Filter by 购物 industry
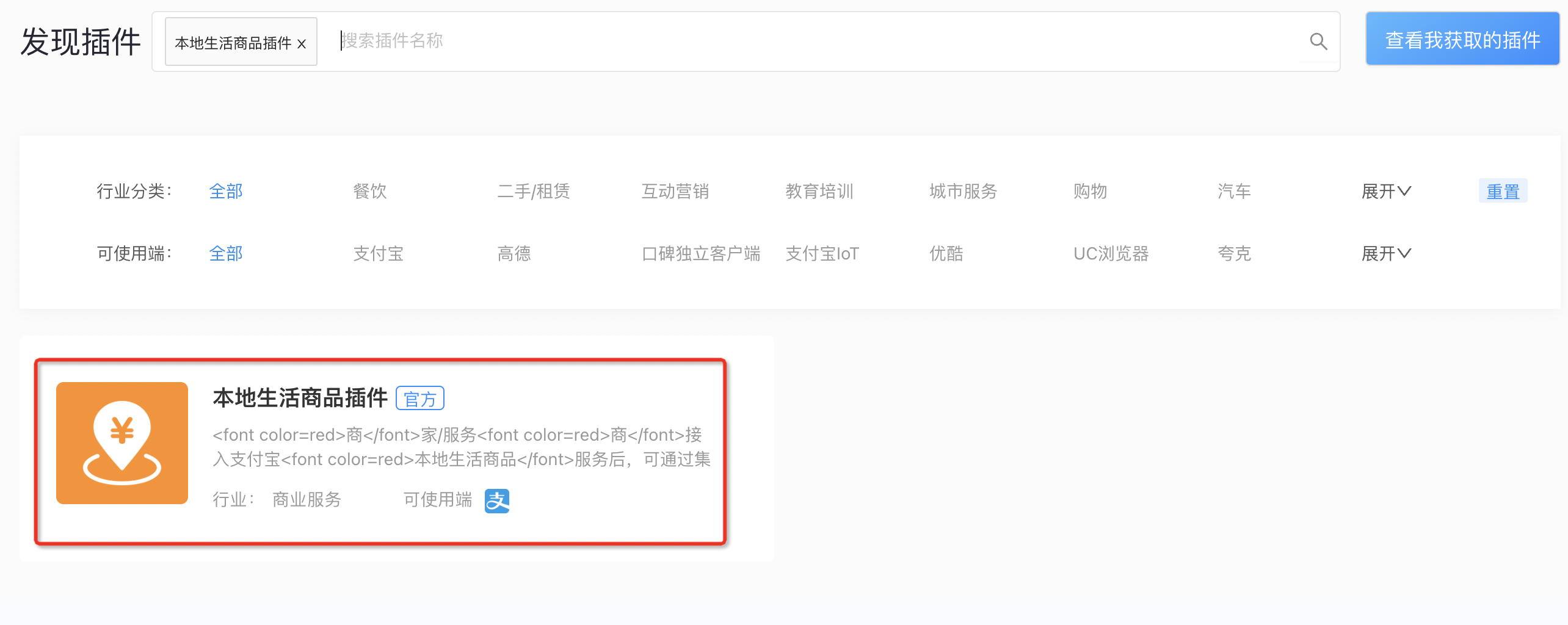Viewport: 1568px width, 625px height. [x=1091, y=191]
